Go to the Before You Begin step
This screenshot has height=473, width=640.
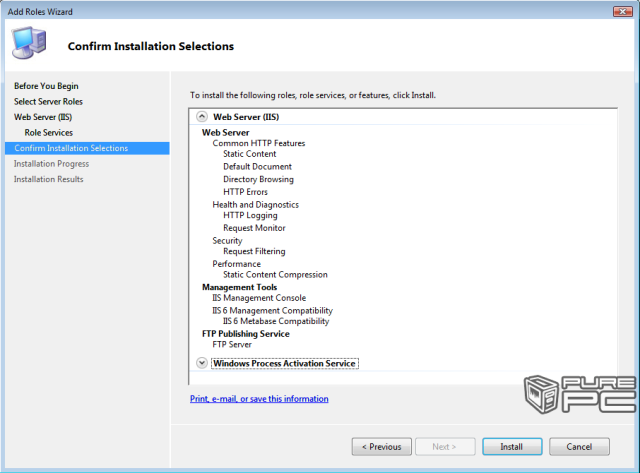[46, 86]
